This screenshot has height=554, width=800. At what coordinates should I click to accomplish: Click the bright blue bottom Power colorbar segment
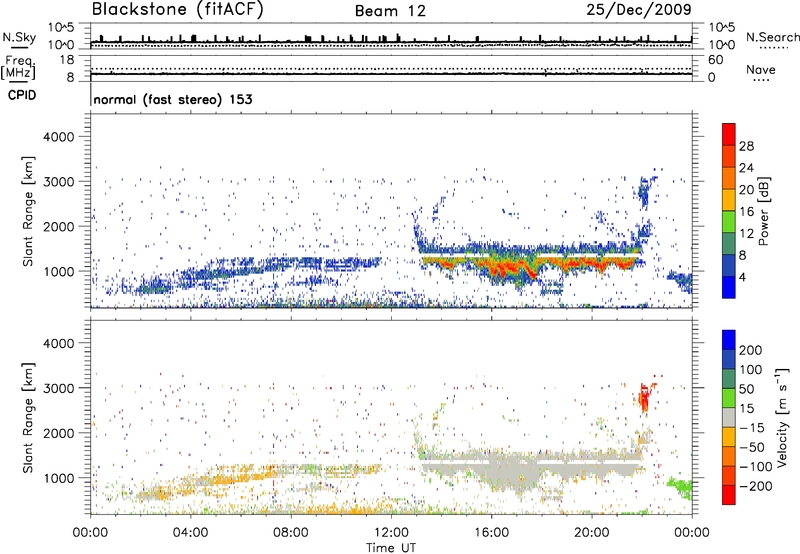pyautogui.click(x=729, y=287)
